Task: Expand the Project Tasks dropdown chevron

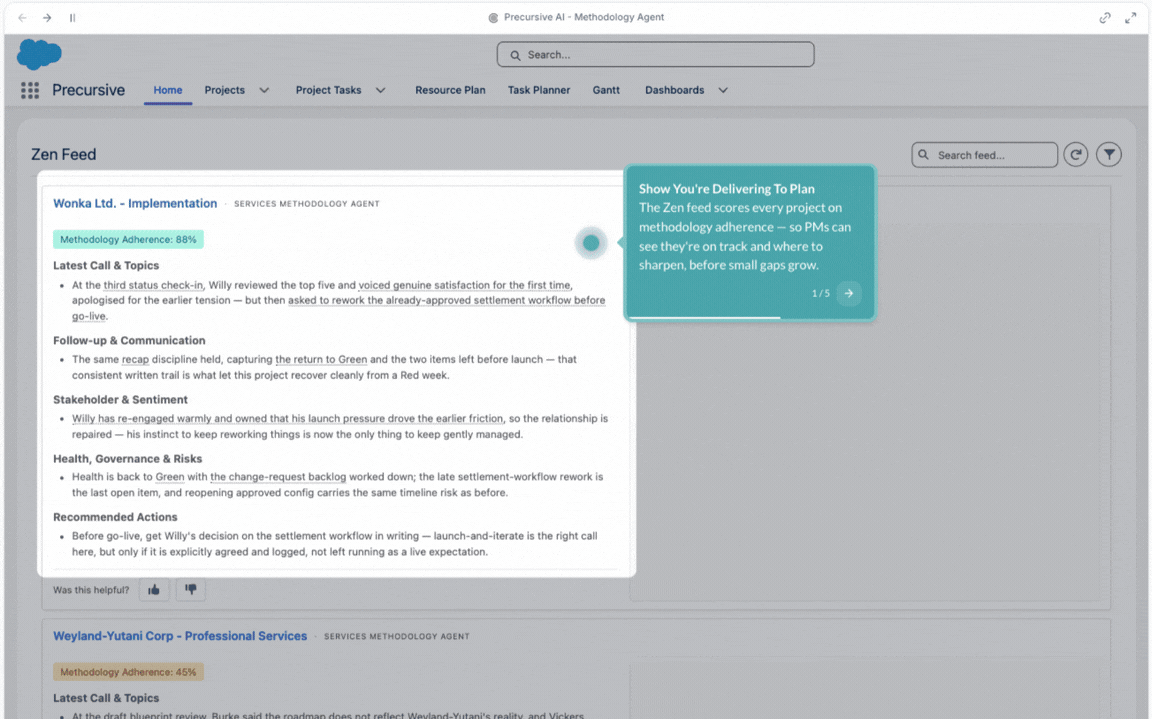Action: point(381,90)
